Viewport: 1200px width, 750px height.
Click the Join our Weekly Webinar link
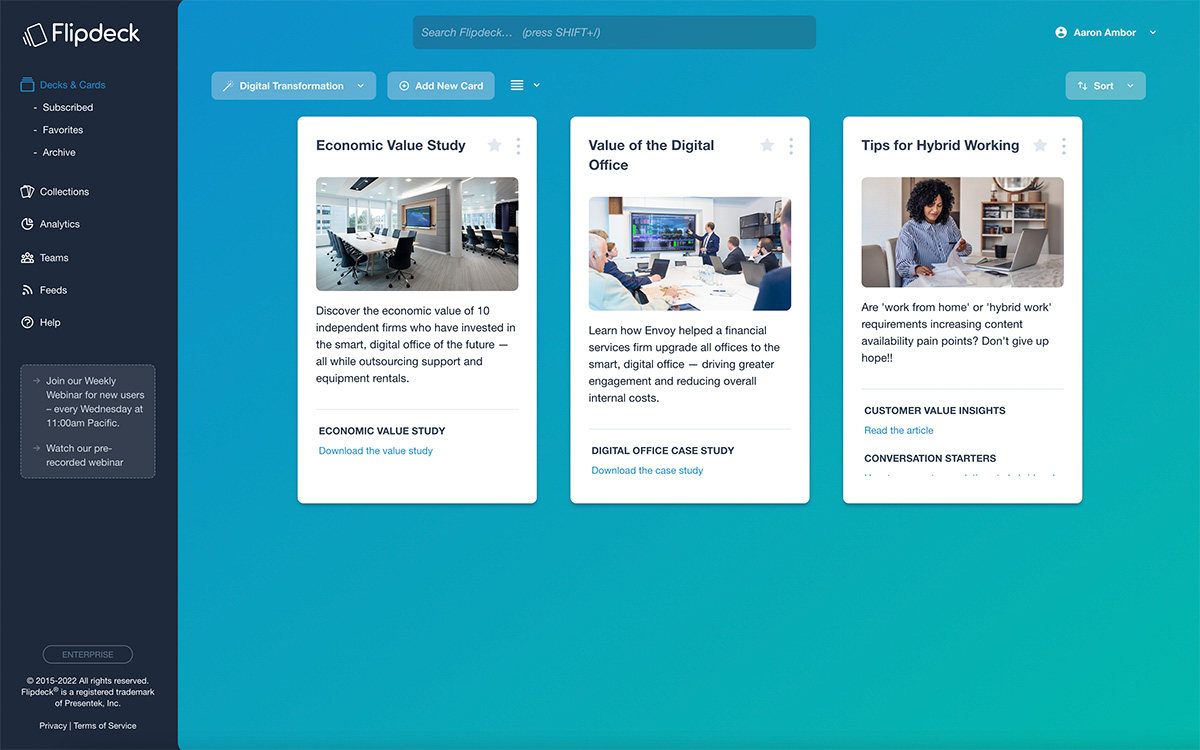pos(95,401)
